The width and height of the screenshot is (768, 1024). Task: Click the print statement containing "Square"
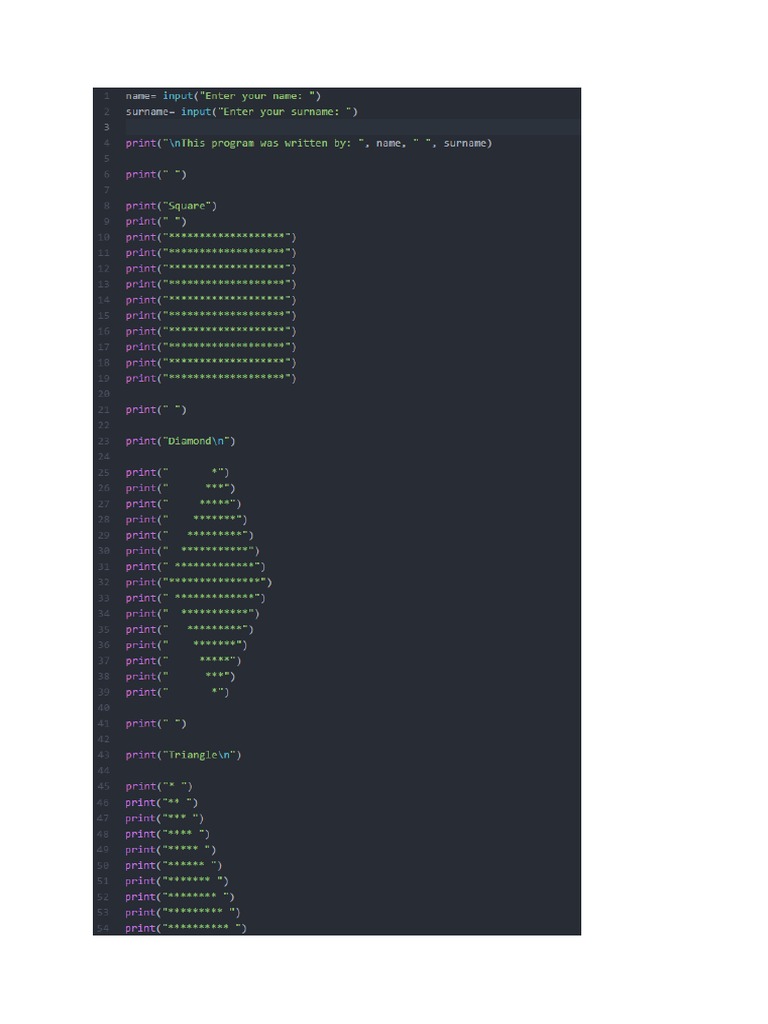tap(171, 206)
